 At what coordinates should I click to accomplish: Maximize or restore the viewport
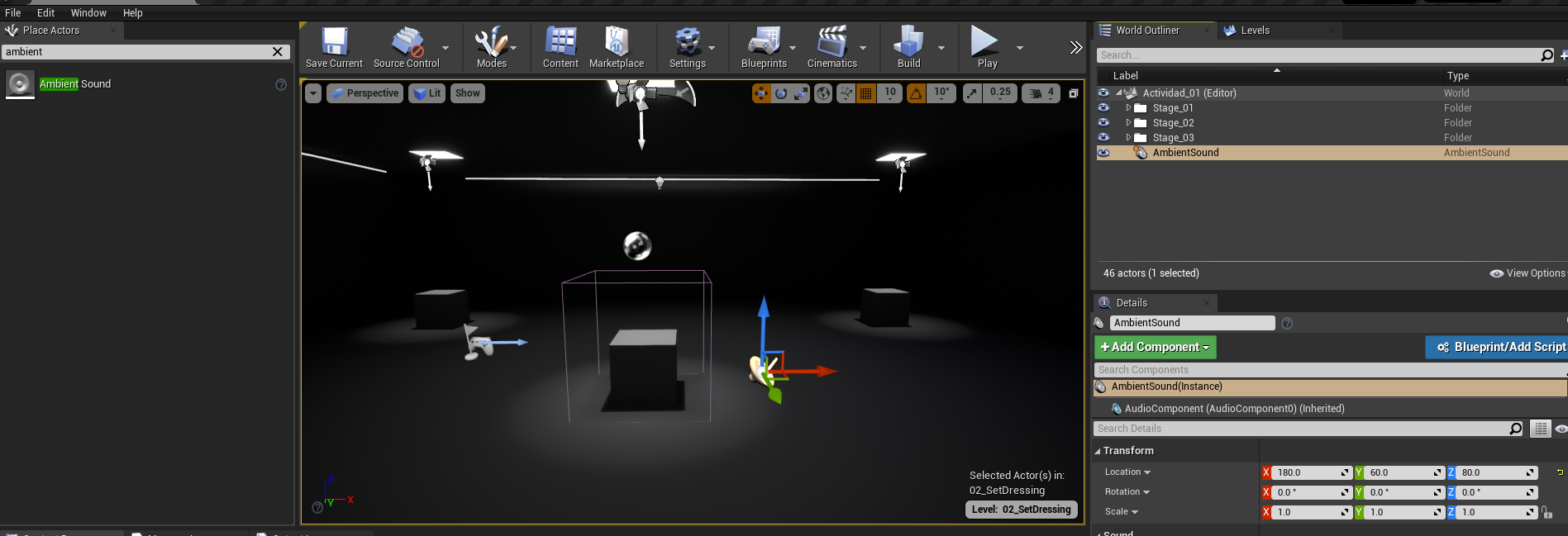coord(1074,93)
